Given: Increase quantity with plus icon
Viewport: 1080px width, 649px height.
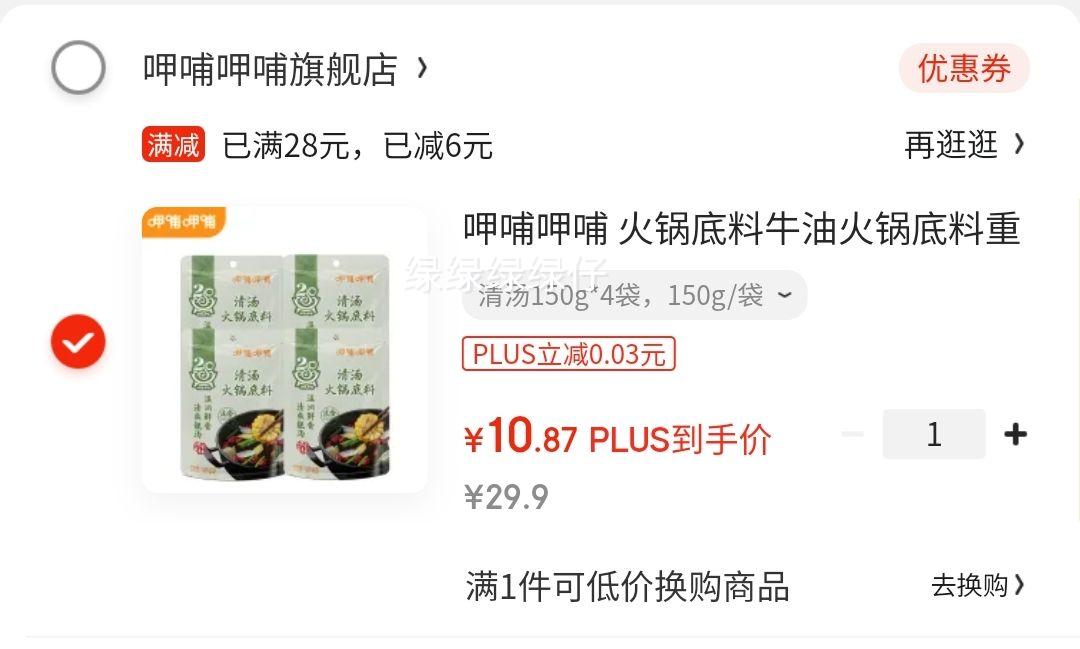Looking at the screenshot, I should (x=1015, y=434).
